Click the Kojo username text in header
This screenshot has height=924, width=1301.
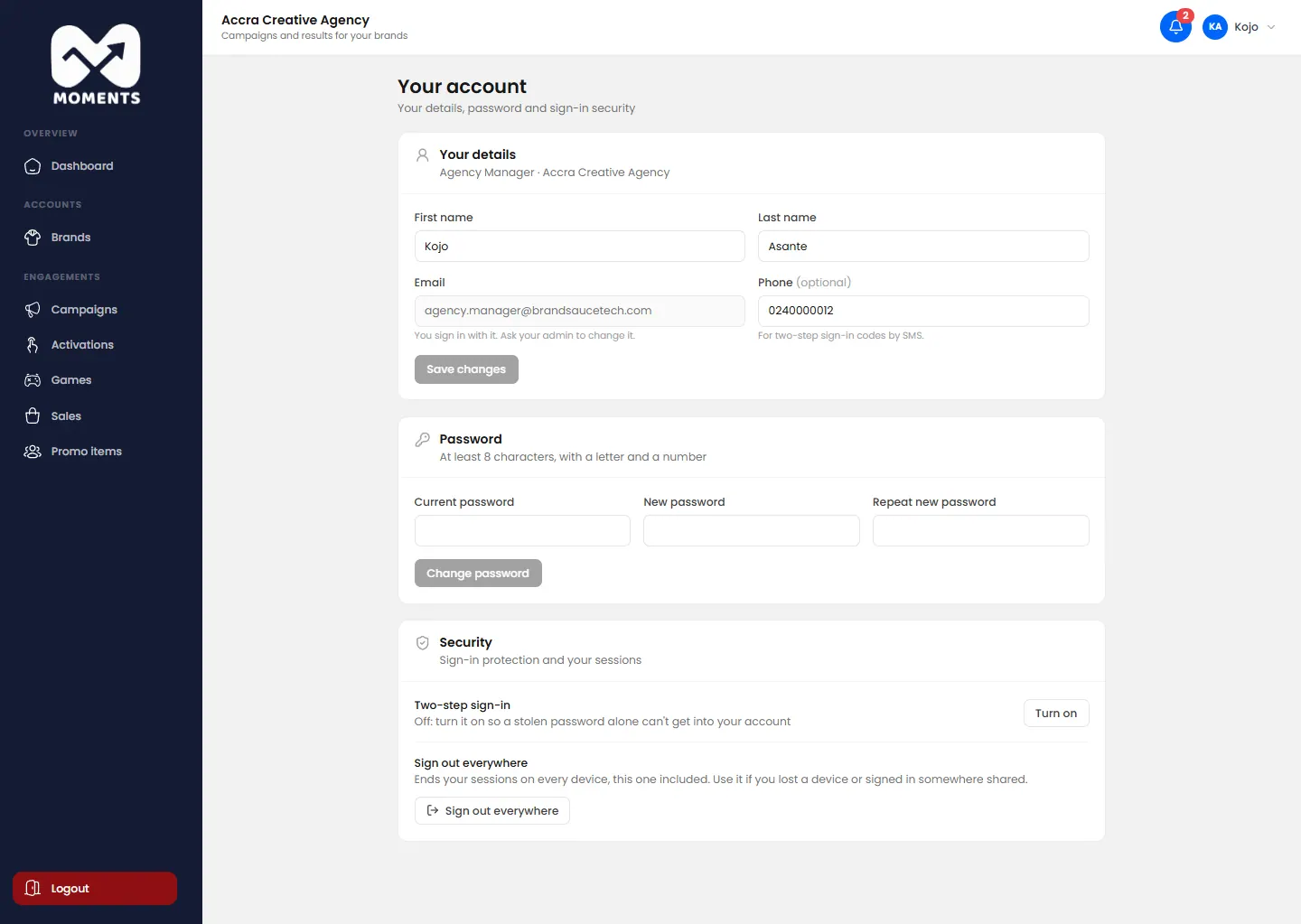tap(1246, 27)
